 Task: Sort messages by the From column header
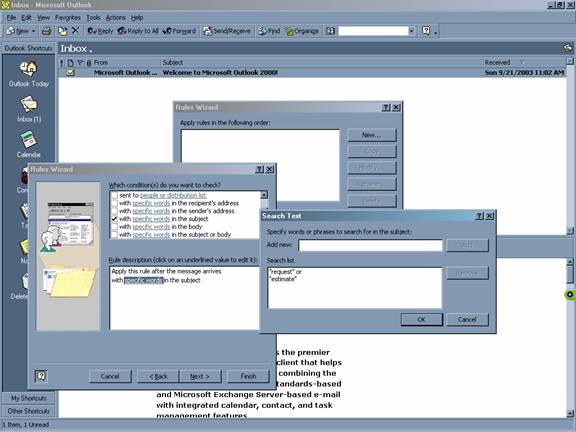[126, 62]
